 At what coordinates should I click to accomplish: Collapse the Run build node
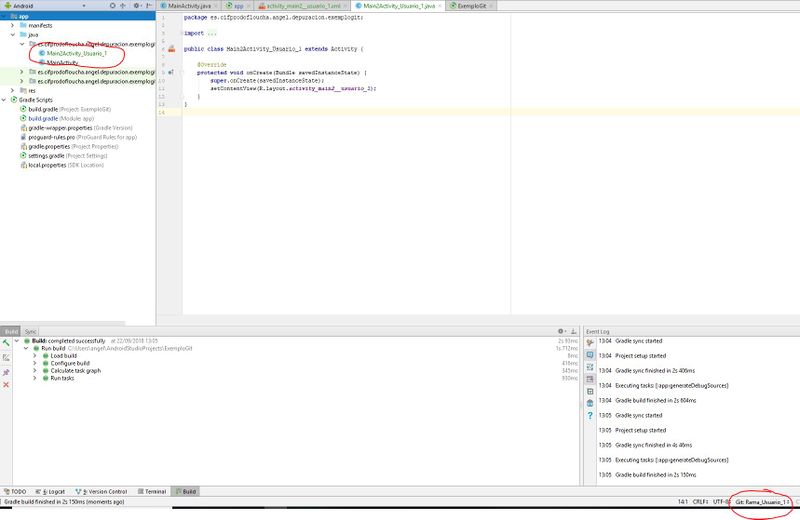tap(26, 348)
